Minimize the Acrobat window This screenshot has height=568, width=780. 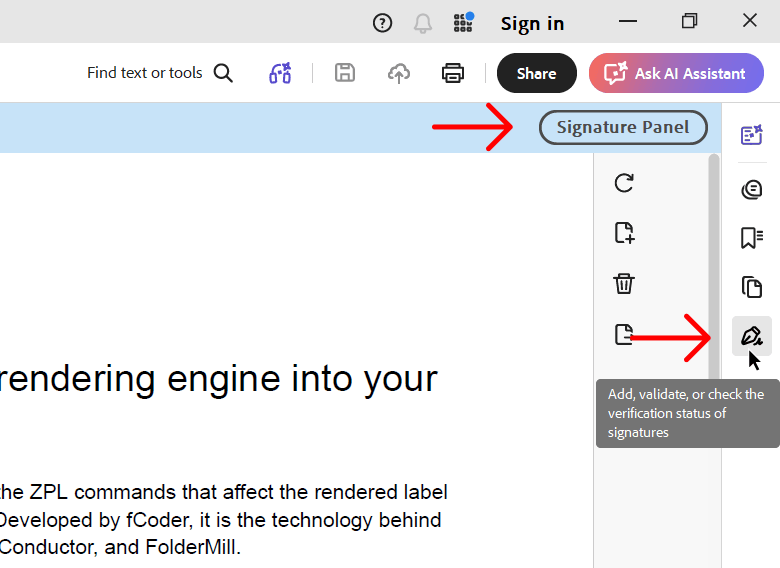pyautogui.click(x=628, y=21)
